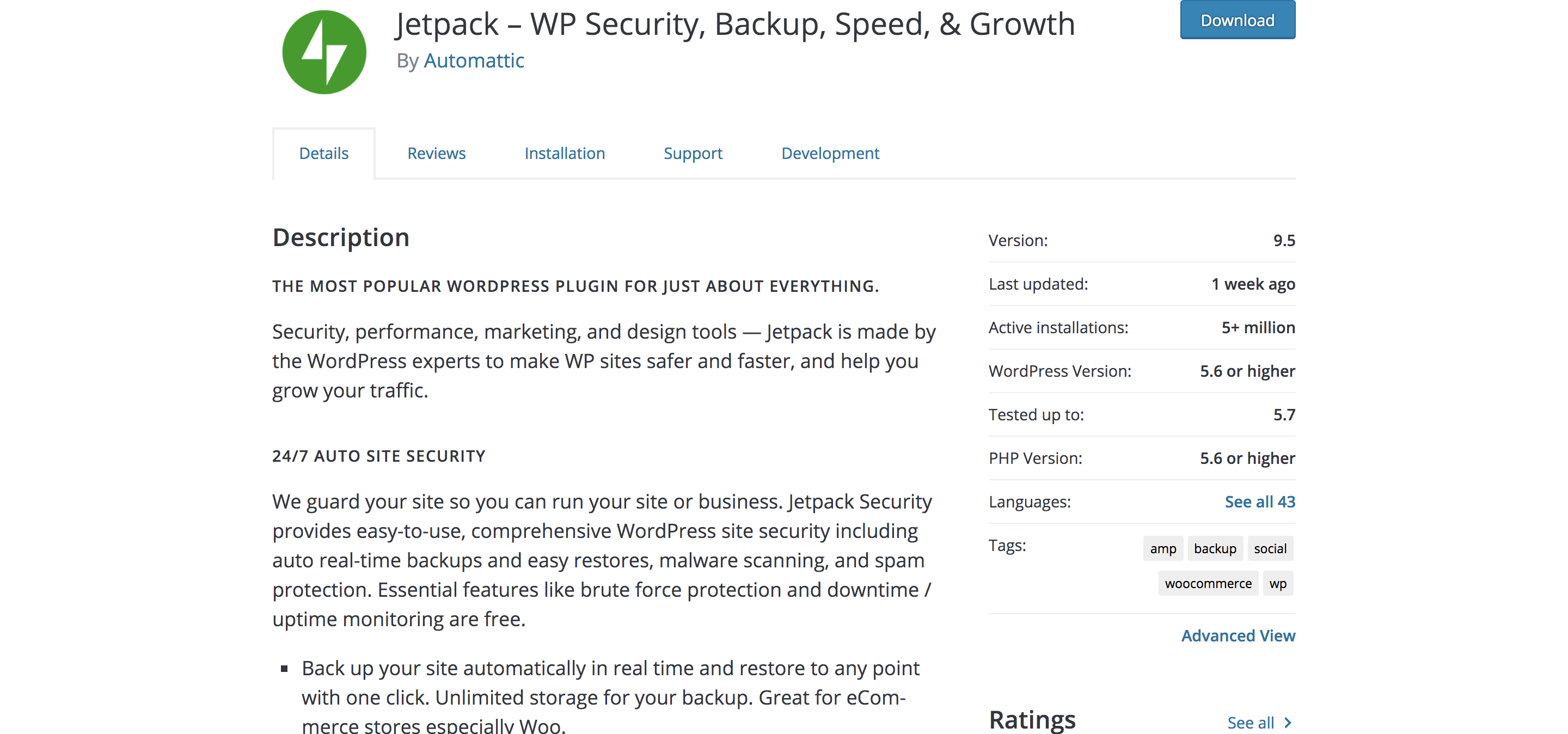This screenshot has width=1568, height=734.
Task: Click the Support navigation link
Action: (x=694, y=152)
